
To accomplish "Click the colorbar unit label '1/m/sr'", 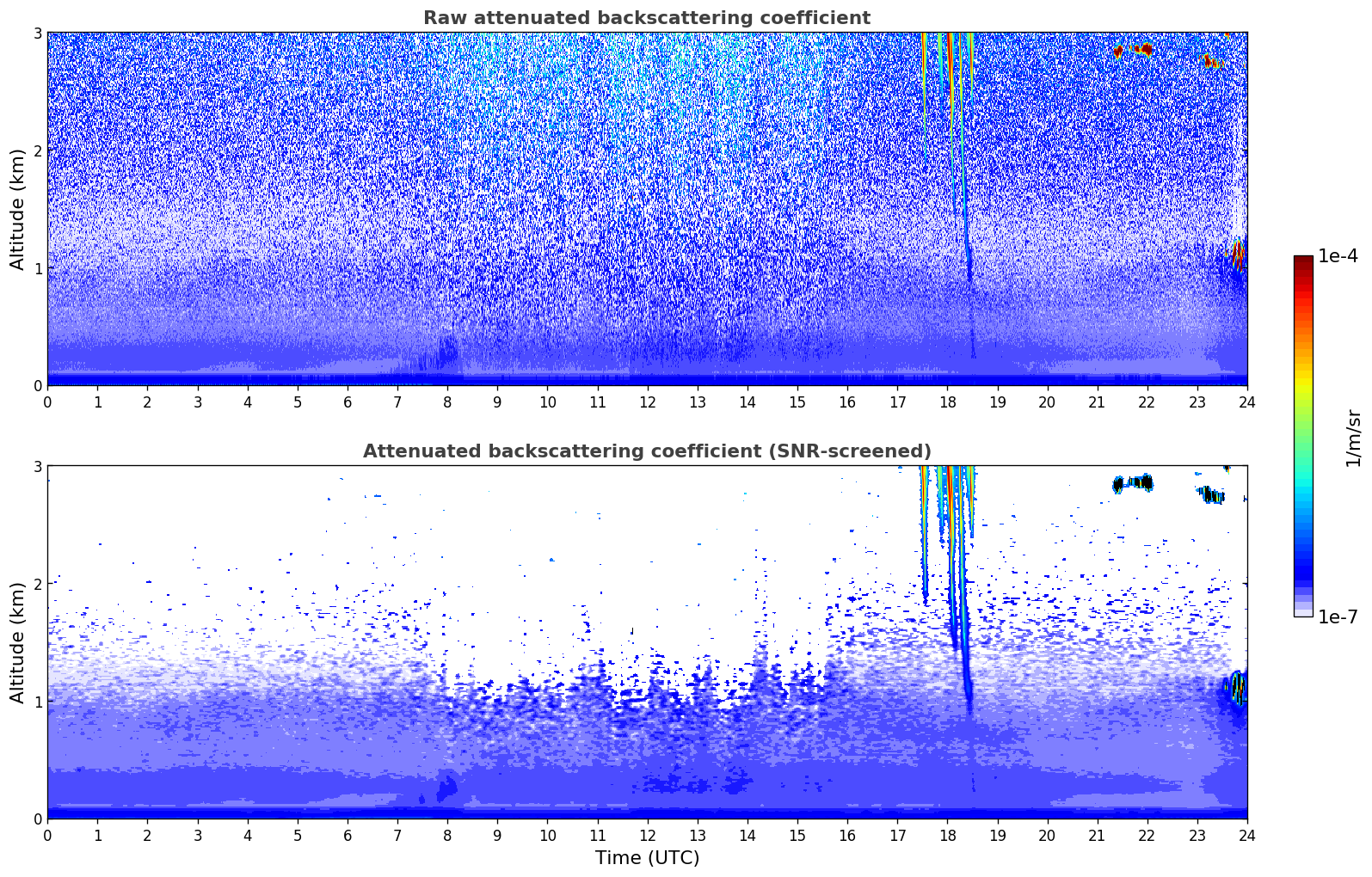I will coord(1354,438).
